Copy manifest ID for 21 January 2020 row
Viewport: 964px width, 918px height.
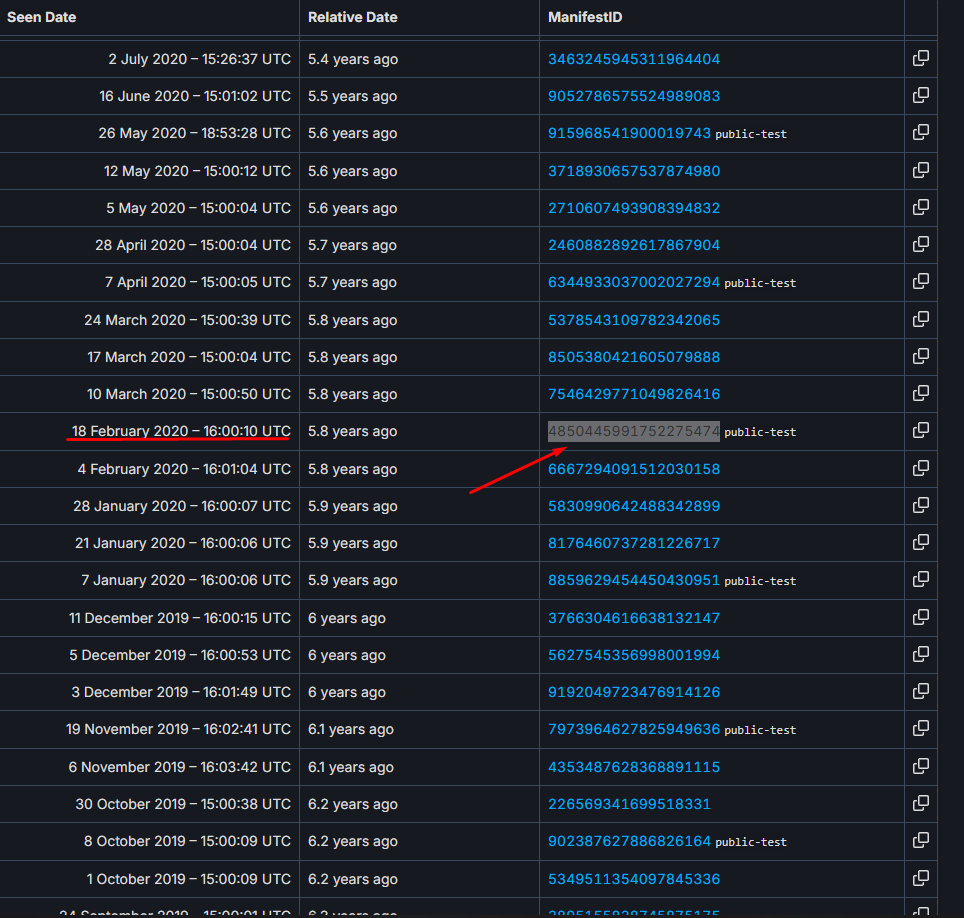(921, 543)
